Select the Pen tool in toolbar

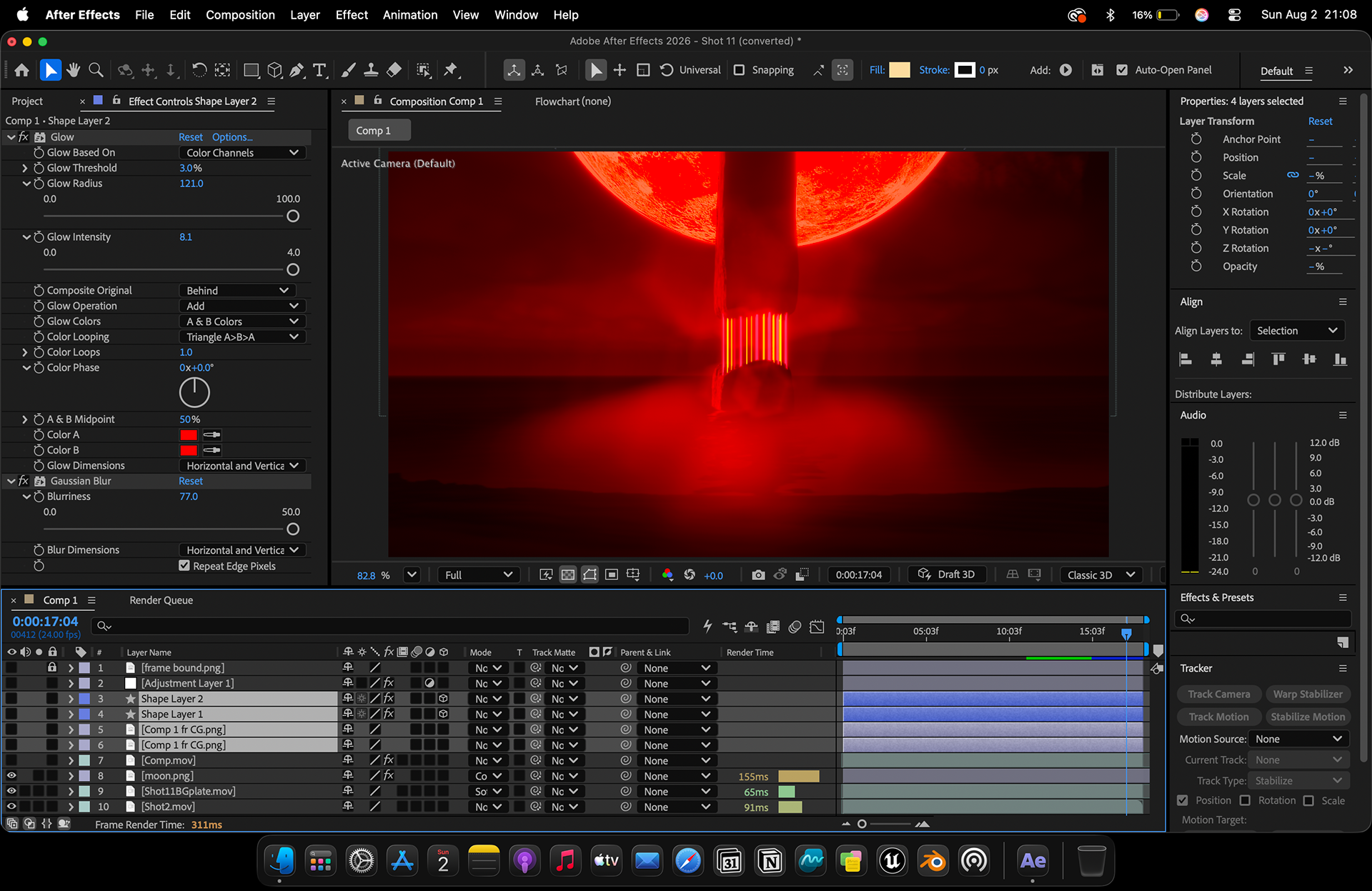[x=297, y=70]
